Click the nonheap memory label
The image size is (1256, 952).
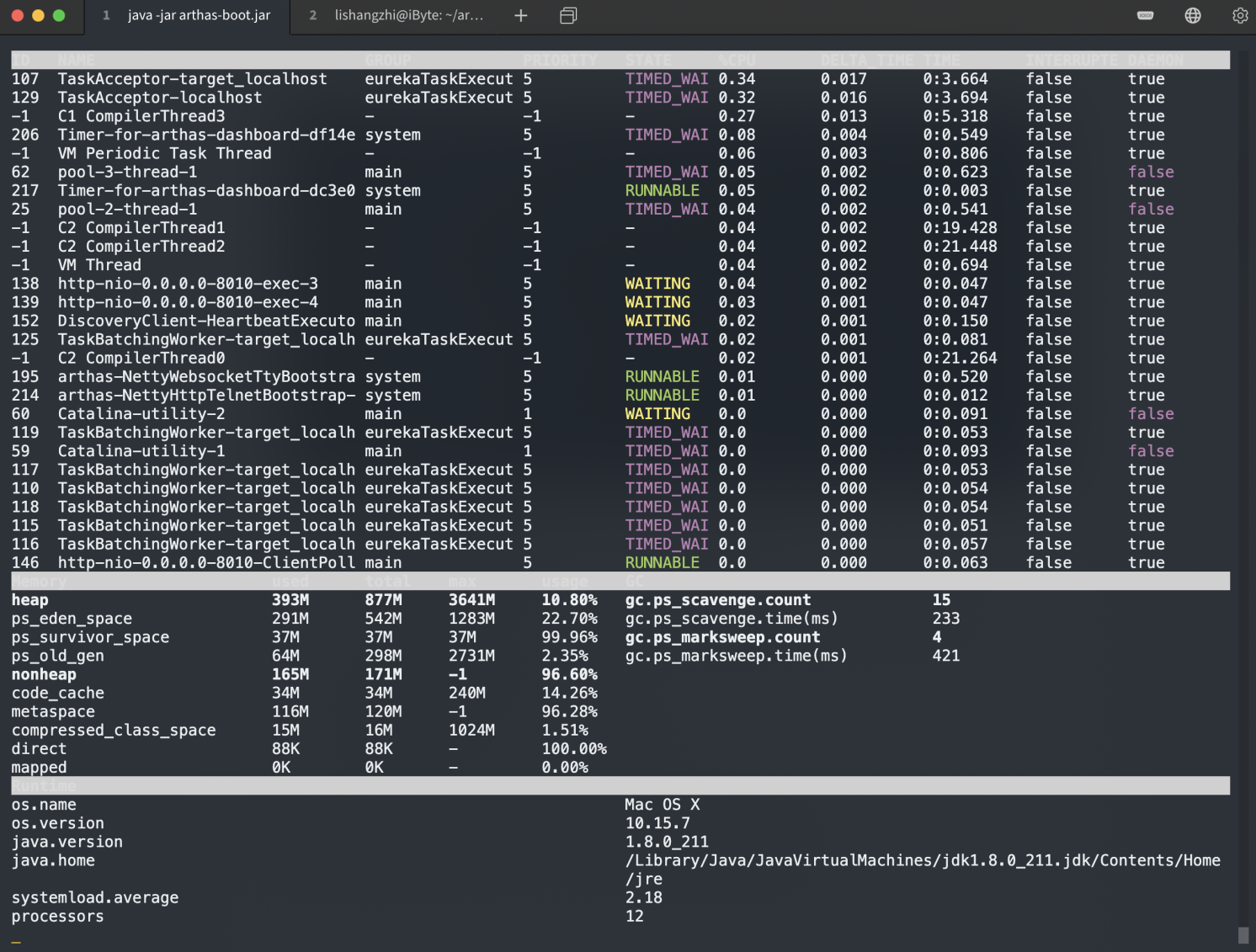(x=44, y=674)
